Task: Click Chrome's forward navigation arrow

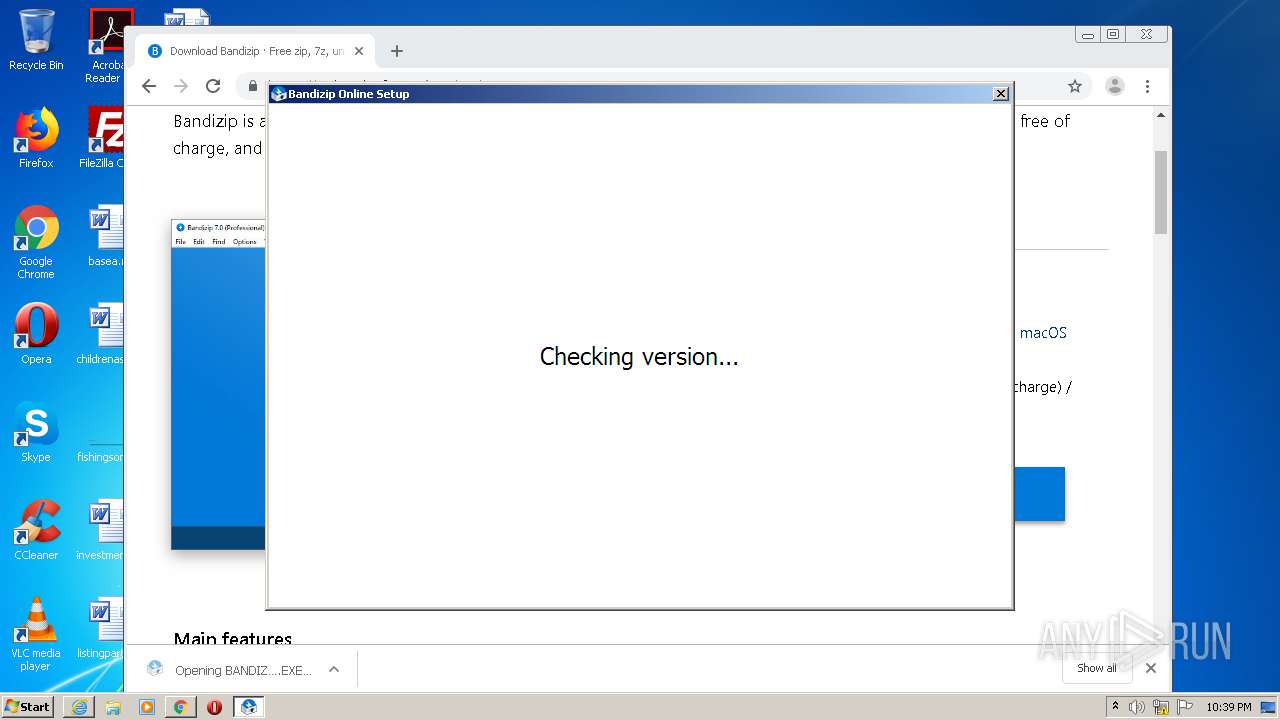Action: pos(181,86)
